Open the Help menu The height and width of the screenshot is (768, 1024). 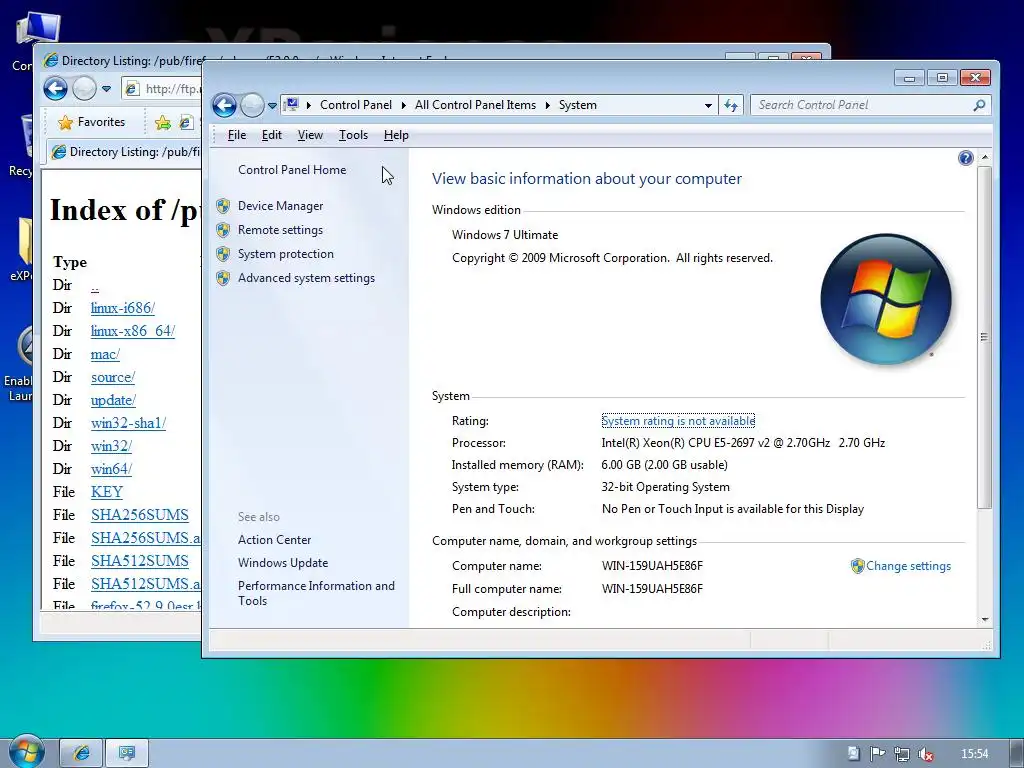click(396, 135)
